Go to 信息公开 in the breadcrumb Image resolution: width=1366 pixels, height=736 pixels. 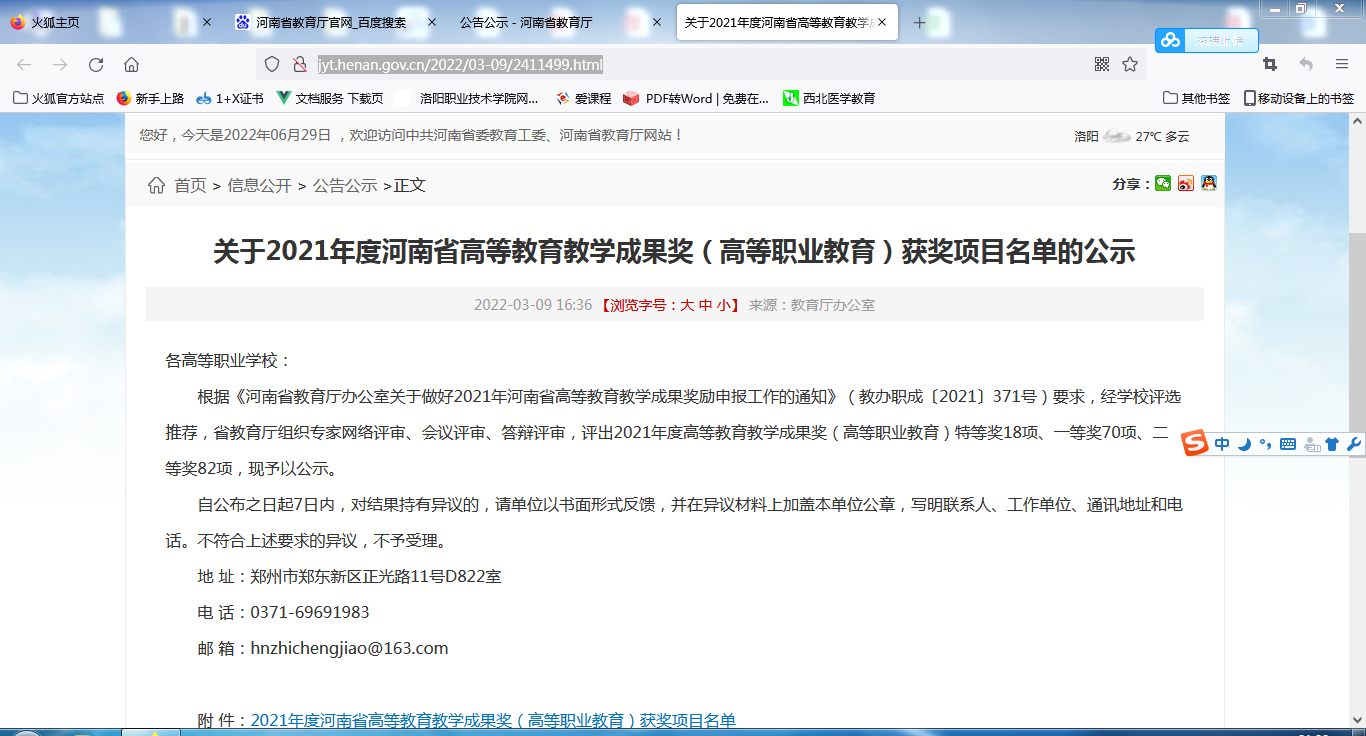coord(259,185)
